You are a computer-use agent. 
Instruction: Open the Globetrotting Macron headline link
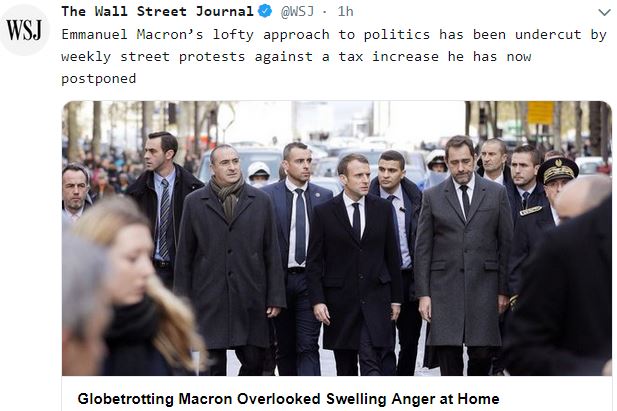click(x=288, y=399)
